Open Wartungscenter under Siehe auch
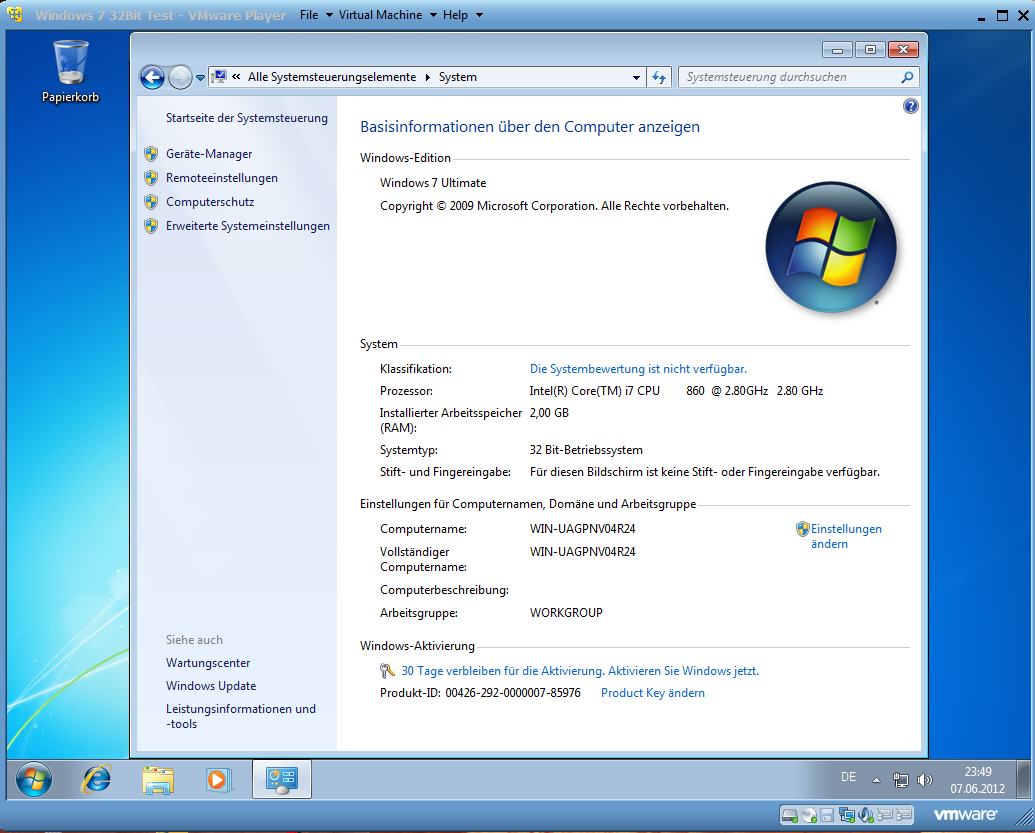 tap(208, 663)
